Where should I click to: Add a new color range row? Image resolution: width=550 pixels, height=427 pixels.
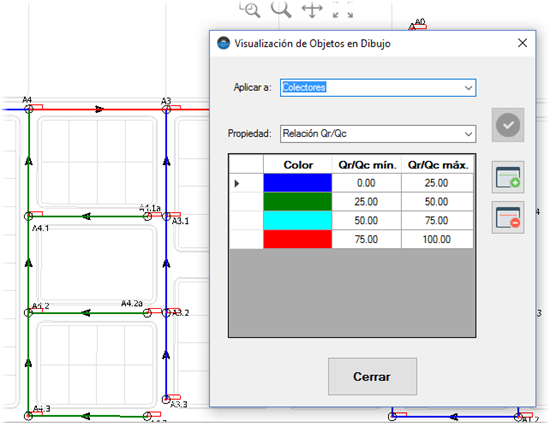pyautogui.click(x=508, y=177)
